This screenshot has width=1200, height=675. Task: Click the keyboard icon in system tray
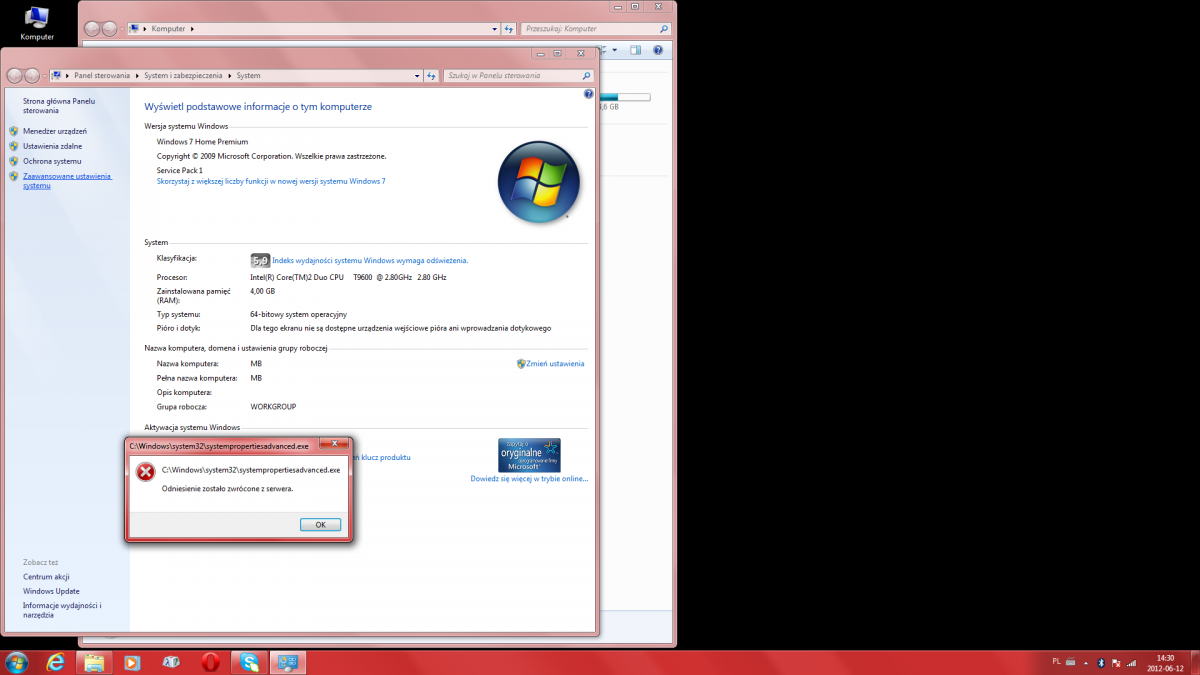(x=1071, y=662)
